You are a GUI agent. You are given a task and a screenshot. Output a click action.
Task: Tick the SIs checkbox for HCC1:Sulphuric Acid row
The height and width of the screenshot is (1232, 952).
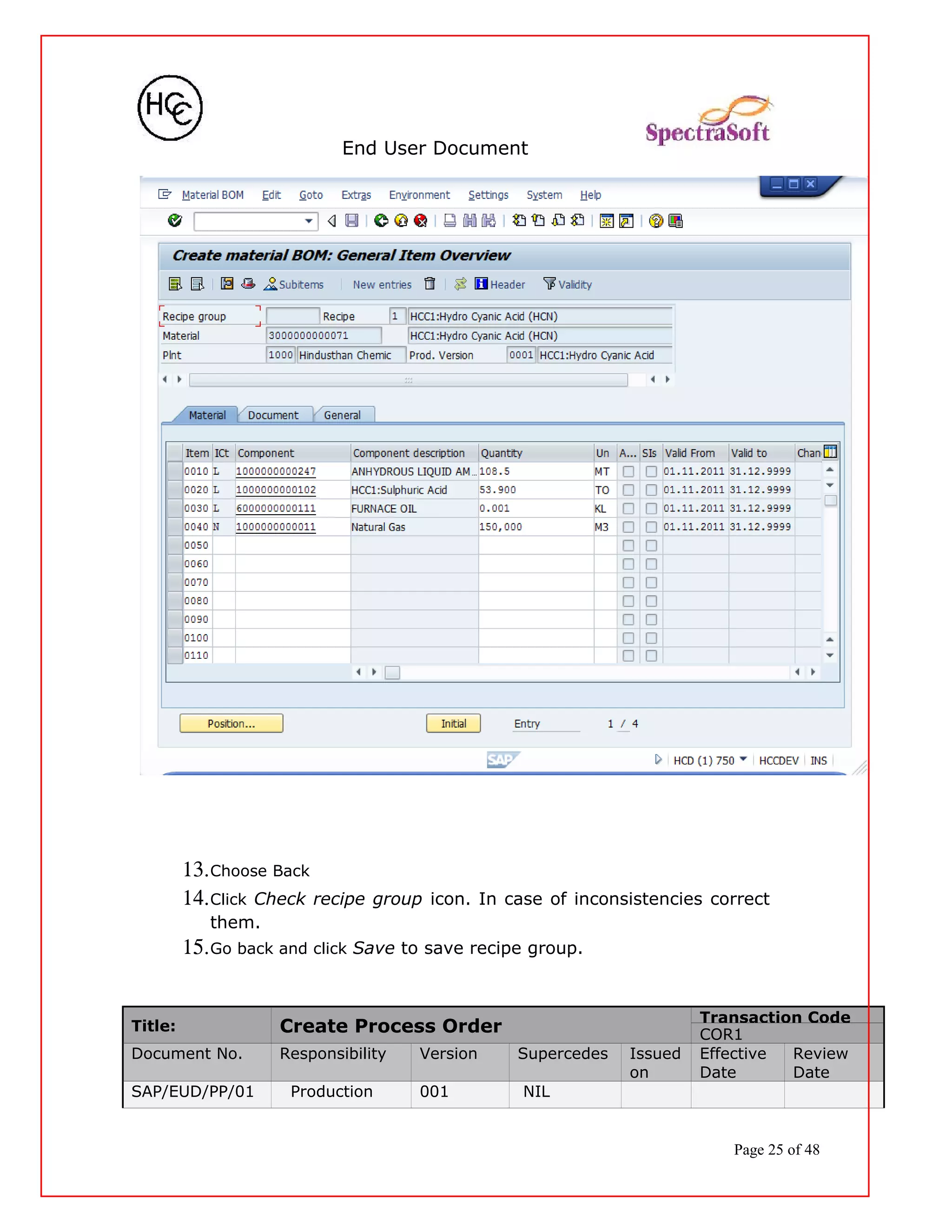pos(651,490)
